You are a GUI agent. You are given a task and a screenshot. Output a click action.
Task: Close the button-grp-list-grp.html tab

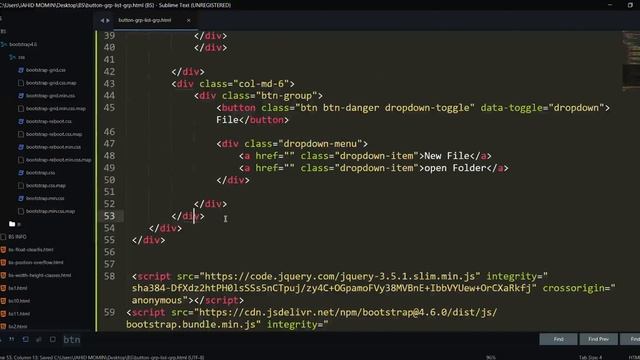click(189, 20)
